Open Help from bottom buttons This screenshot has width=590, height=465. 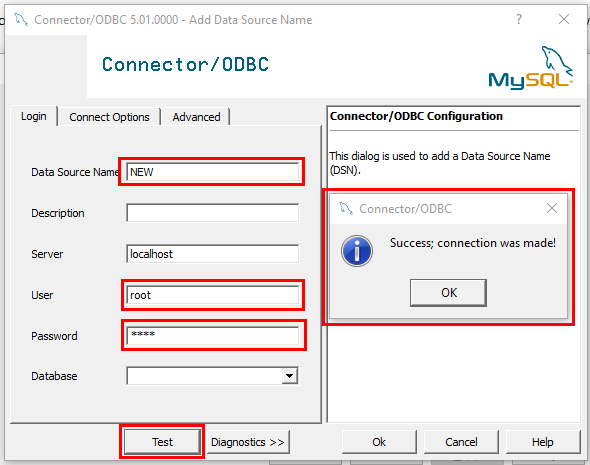point(543,442)
